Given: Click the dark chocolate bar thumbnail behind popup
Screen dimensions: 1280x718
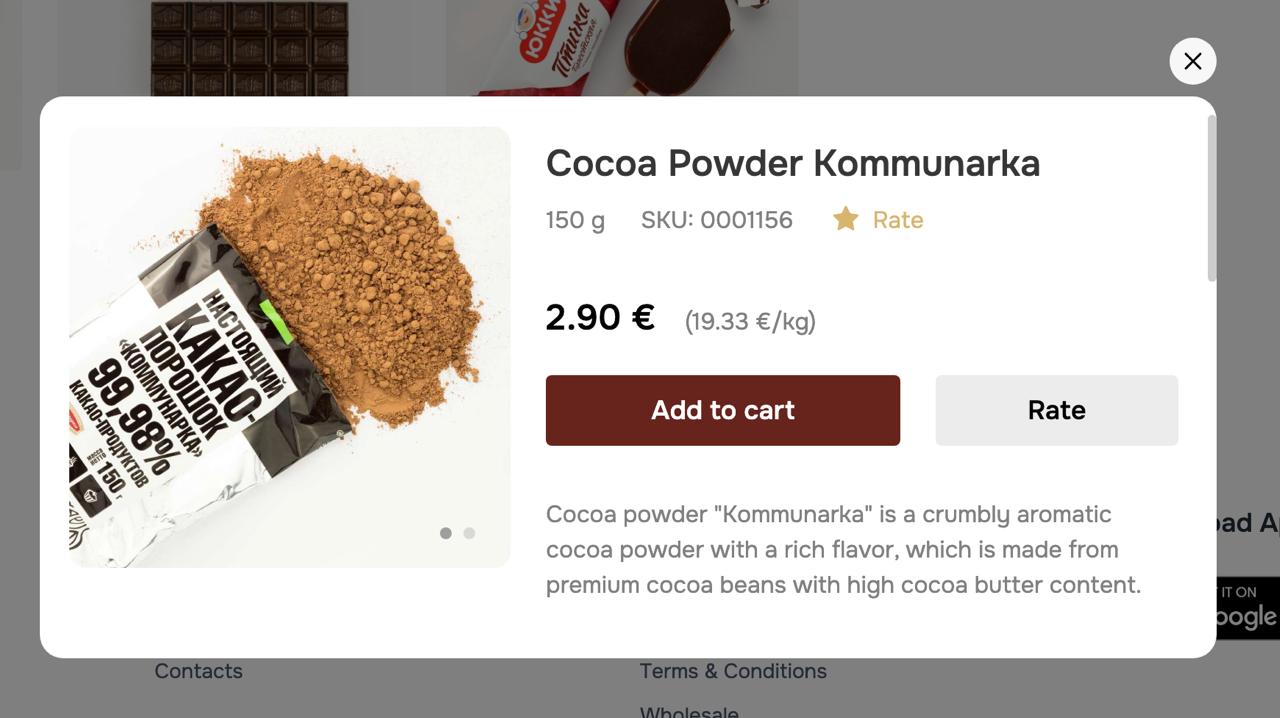Looking at the screenshot, I should click(x=249, y=47).
